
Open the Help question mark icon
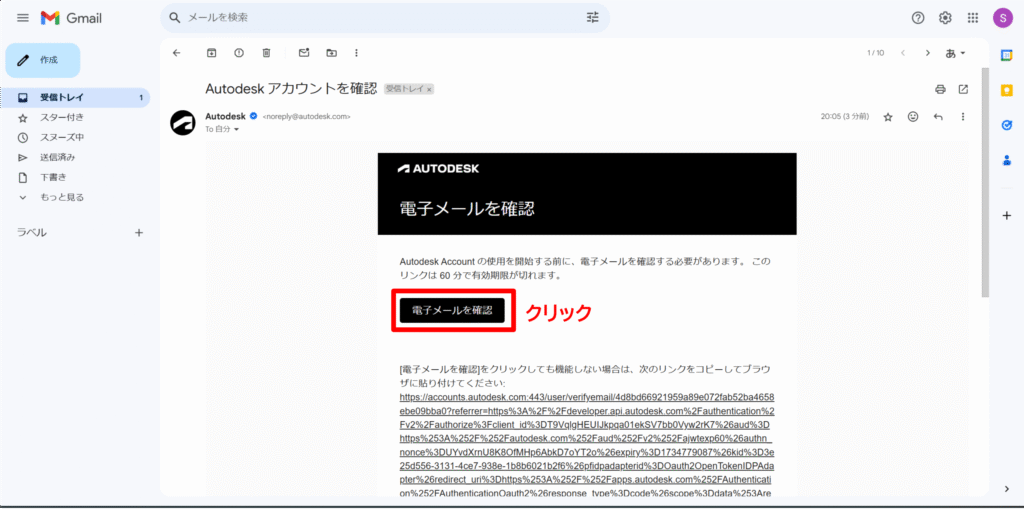(918, 18)
